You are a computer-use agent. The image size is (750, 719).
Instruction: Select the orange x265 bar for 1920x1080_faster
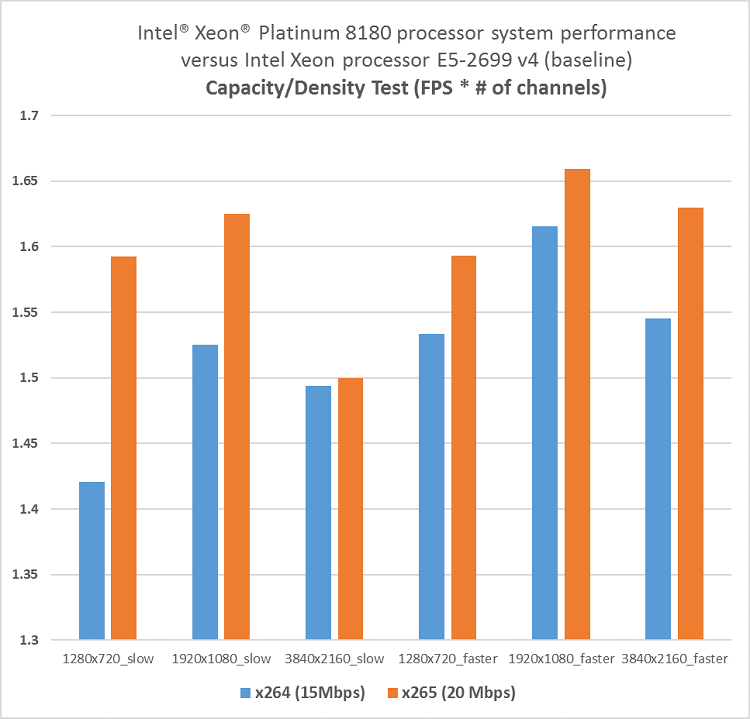[577, 404]
